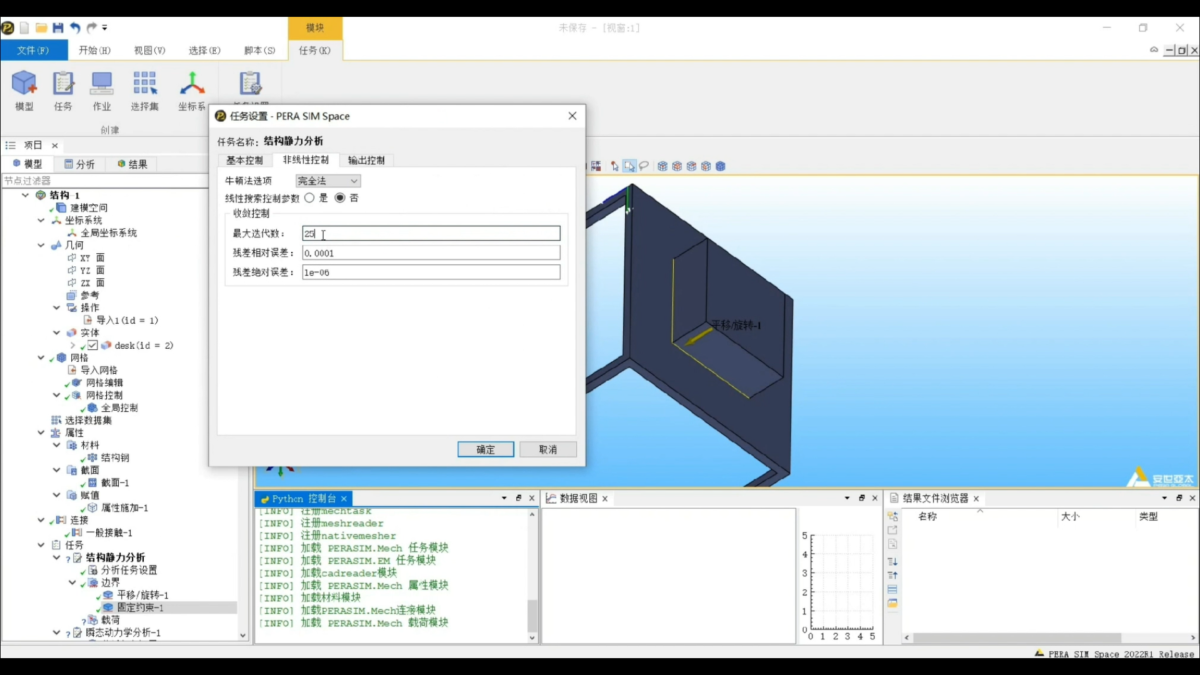Screen dimensions: 1200x675
Task: Select 是 for 线性搜索控制参数
Action: point(309,198)
